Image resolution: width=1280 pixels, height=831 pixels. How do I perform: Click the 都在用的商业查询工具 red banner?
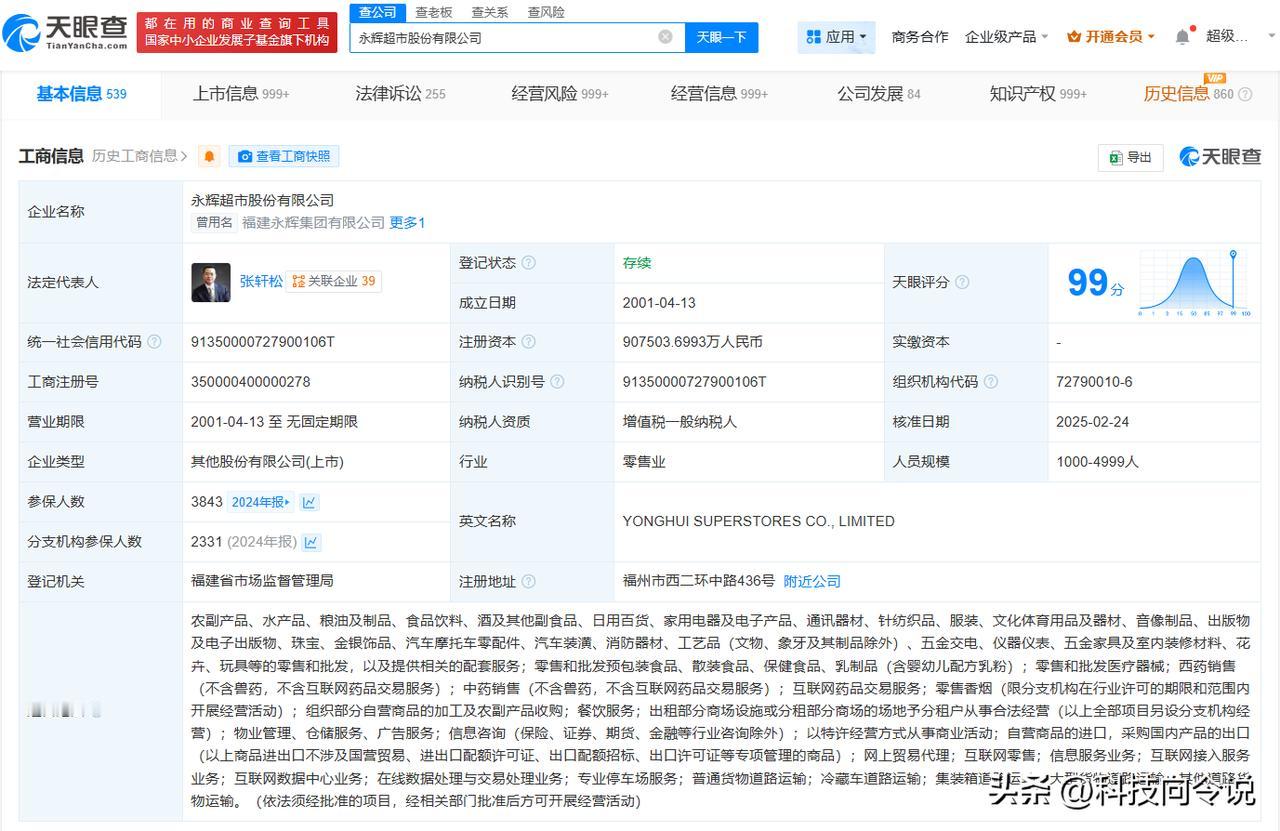(237, 33)
